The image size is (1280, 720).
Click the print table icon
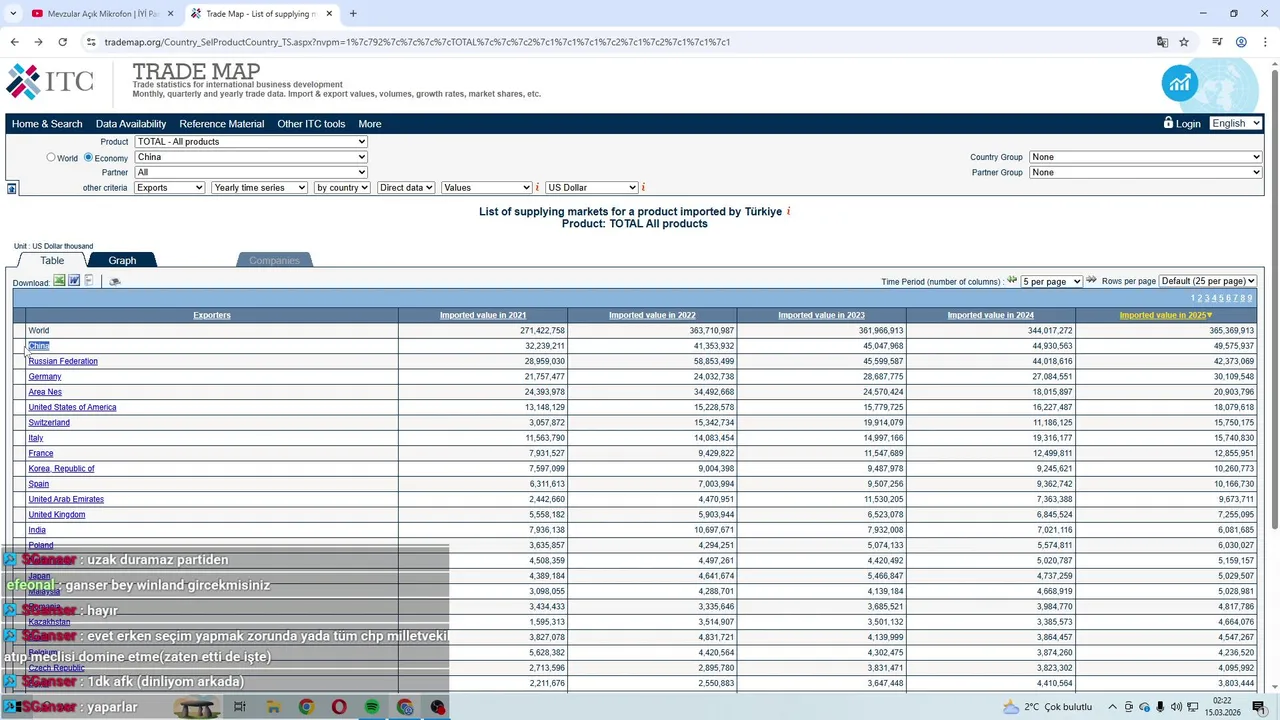[115, 282]
